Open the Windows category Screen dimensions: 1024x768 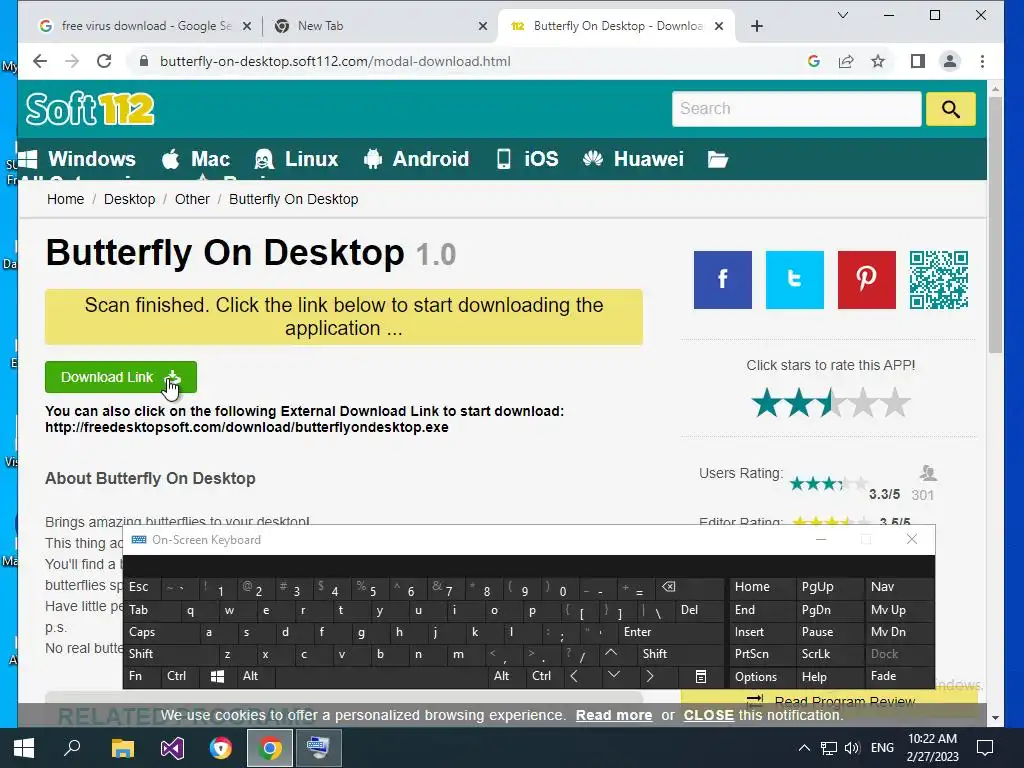[78, 159]
